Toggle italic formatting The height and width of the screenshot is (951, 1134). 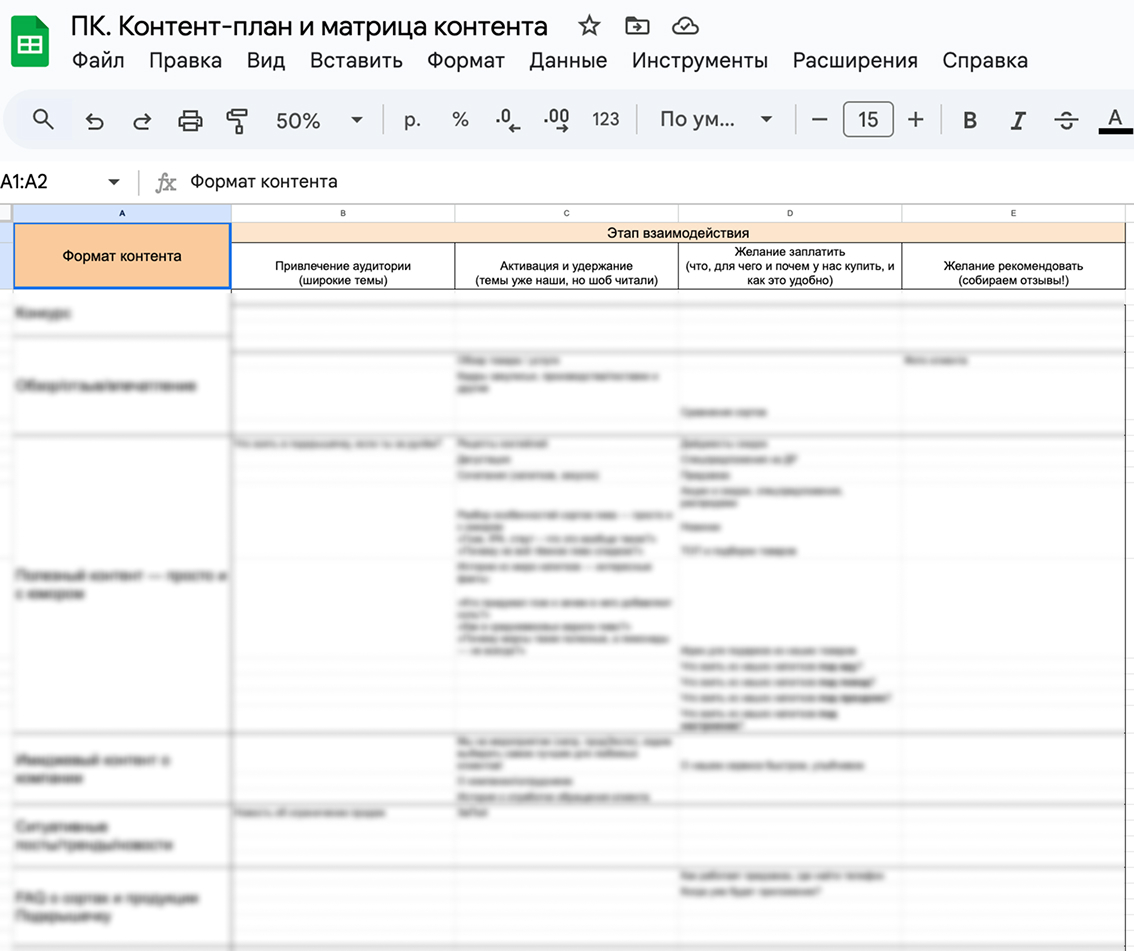1018,120
